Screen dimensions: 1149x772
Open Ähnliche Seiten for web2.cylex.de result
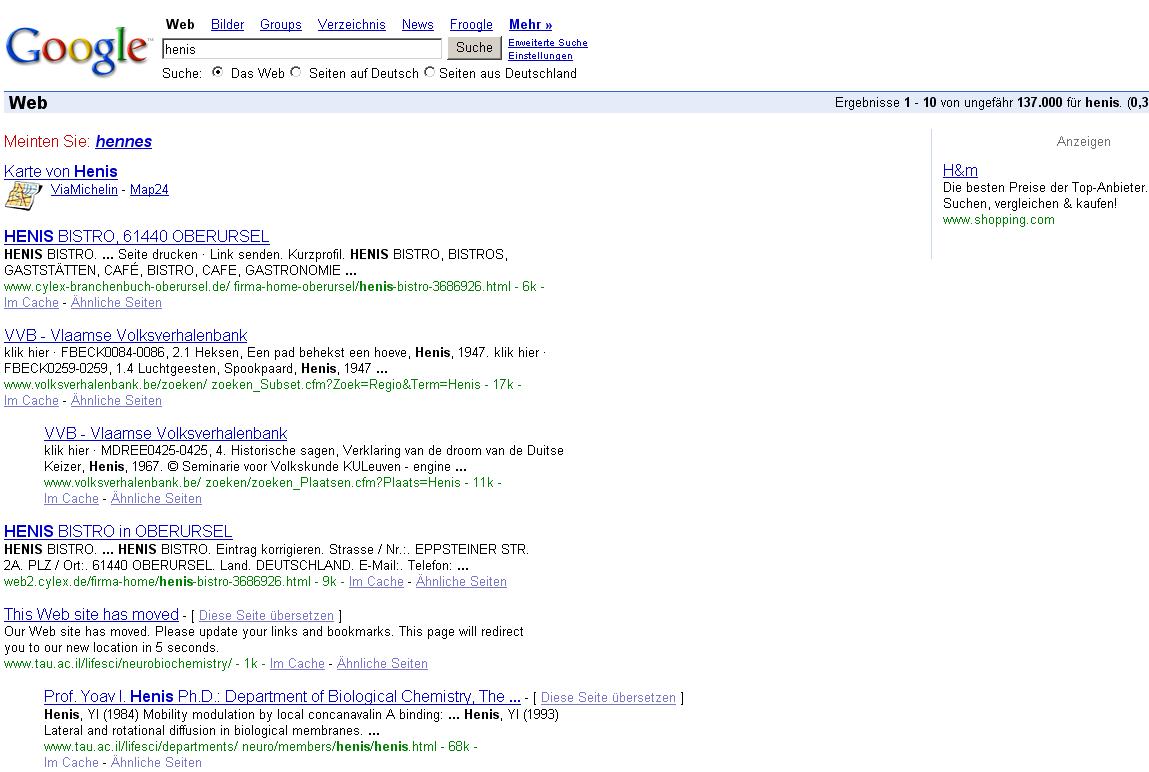[461, 582]
